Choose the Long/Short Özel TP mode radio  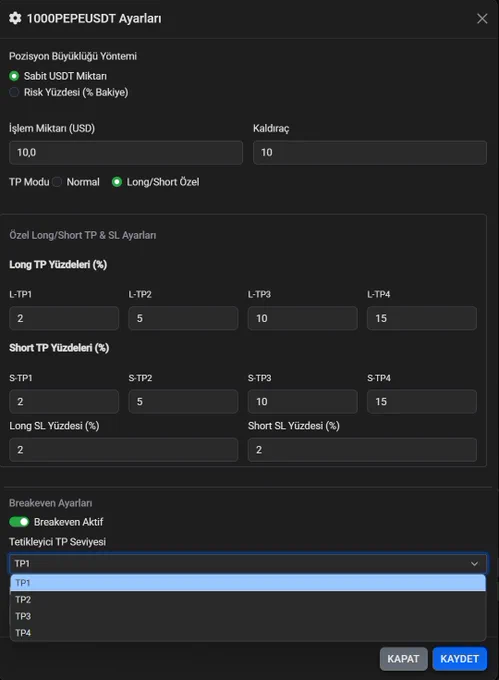coord(117,182)
